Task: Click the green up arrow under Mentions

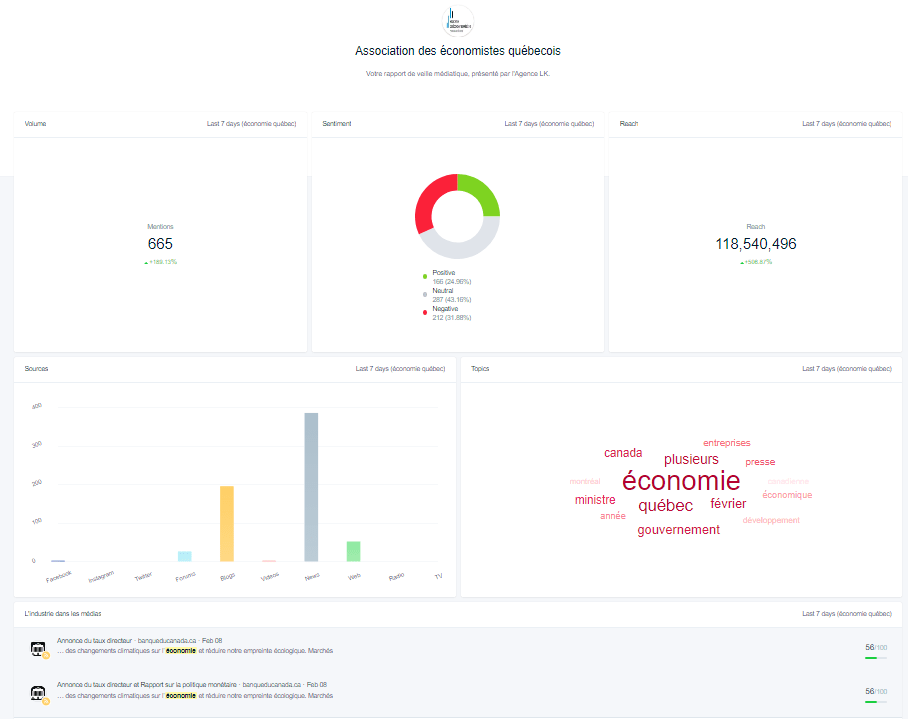Action: point(146,262)
